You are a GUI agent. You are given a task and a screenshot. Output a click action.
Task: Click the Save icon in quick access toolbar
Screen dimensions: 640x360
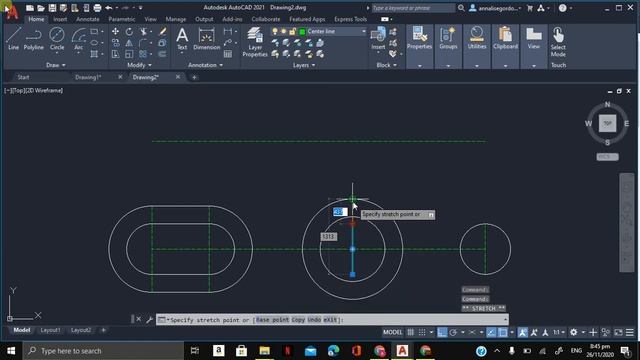[x=52, y=8]
